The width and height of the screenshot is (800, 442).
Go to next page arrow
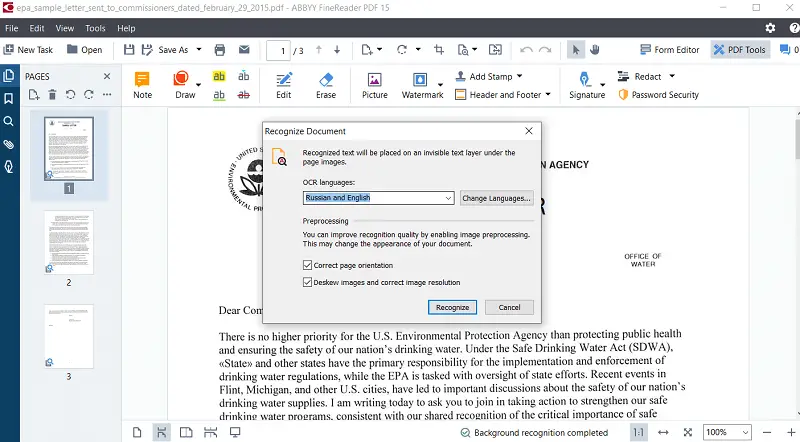[337, 50]
